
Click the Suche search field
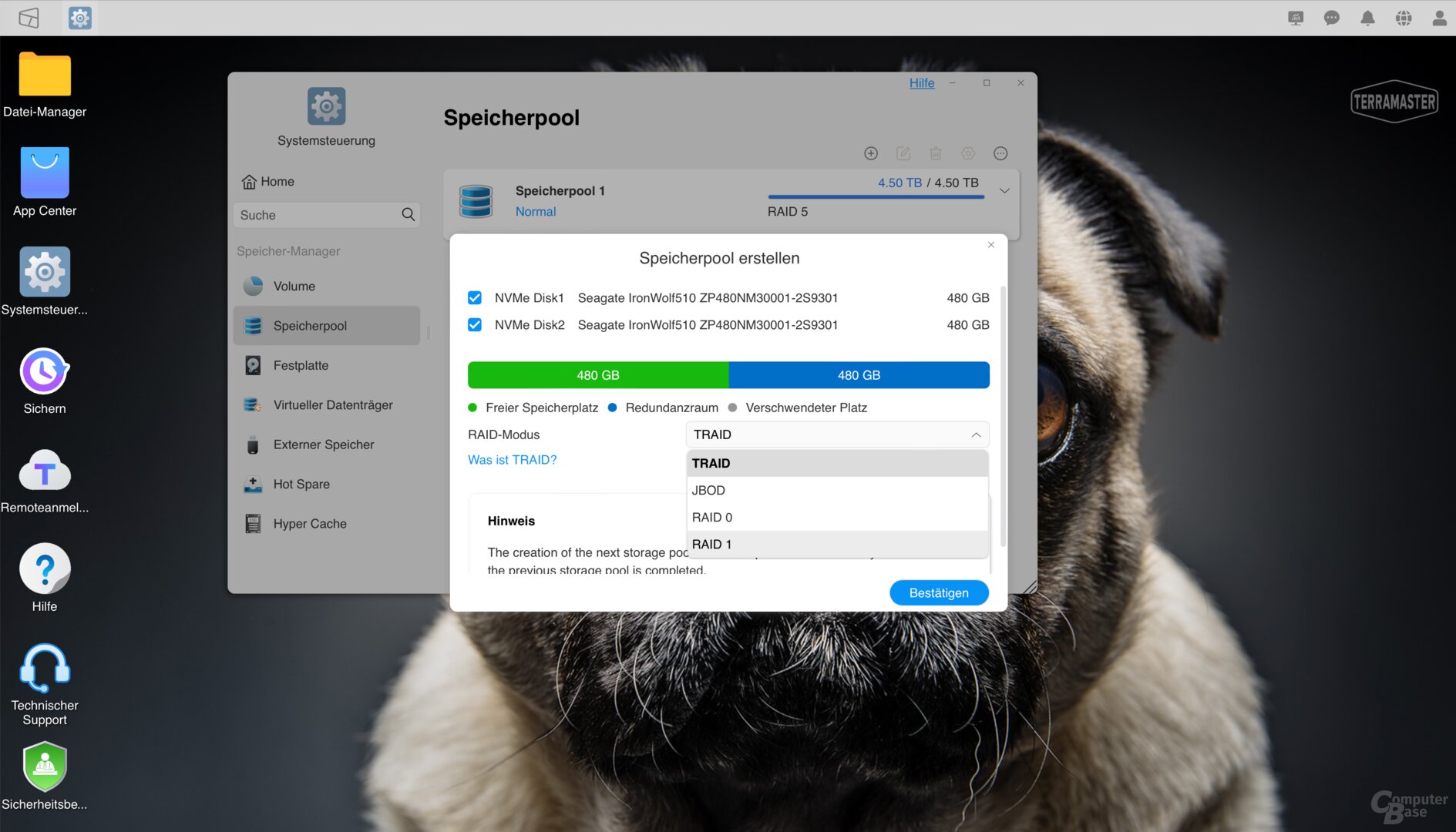(318, 215)
